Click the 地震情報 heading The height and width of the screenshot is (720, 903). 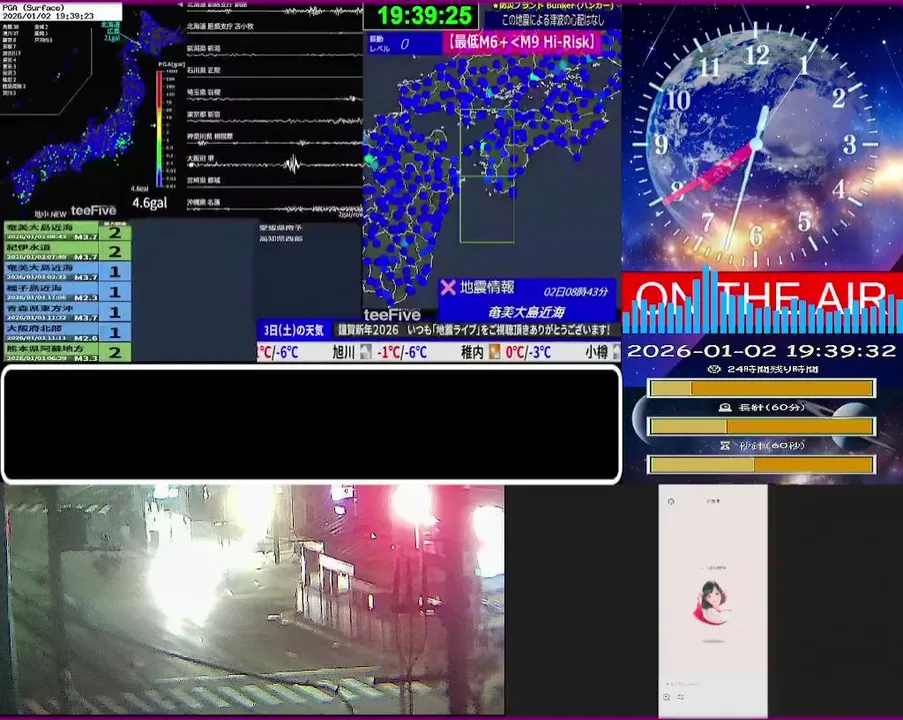click(487, 287)
